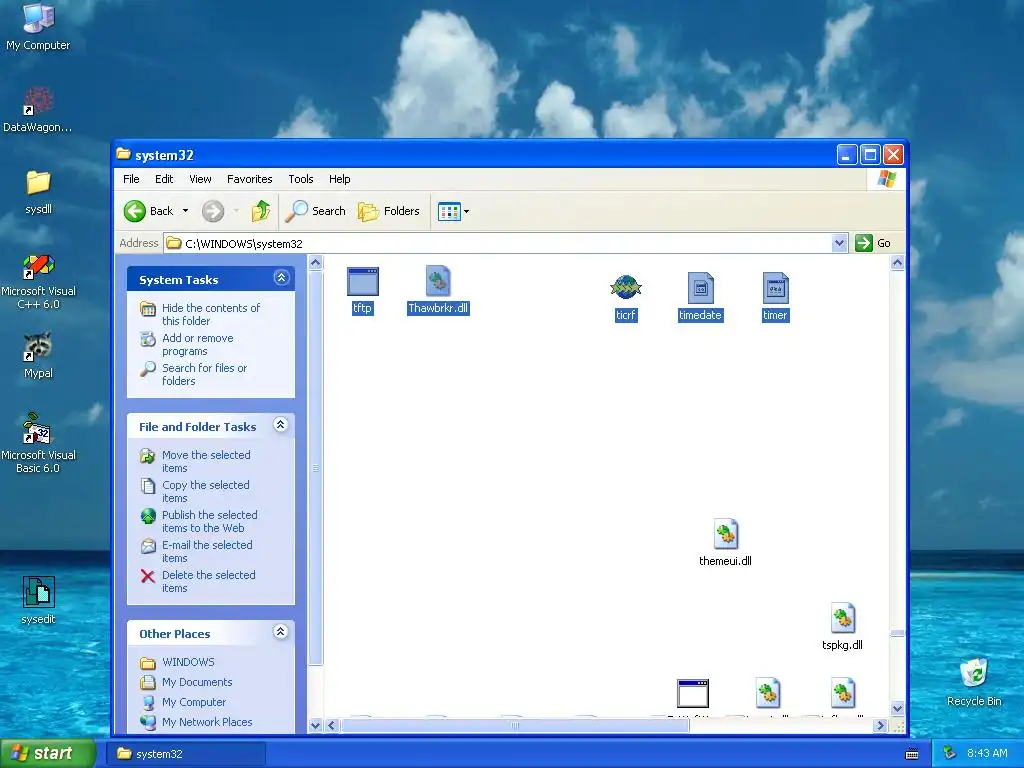Select the ticrf file icon
Screen dimensions: 1024x768
coord(626,288)
